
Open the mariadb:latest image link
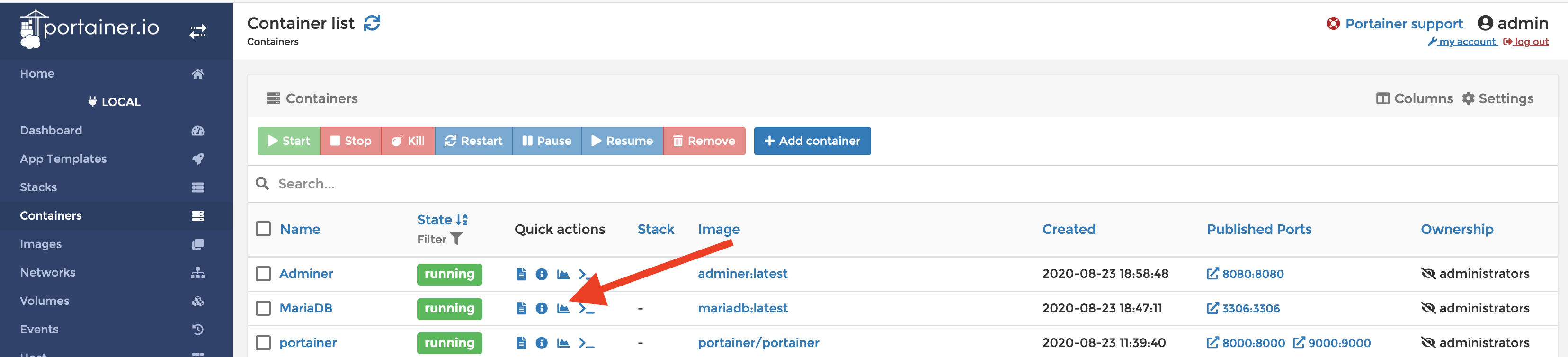743,308
